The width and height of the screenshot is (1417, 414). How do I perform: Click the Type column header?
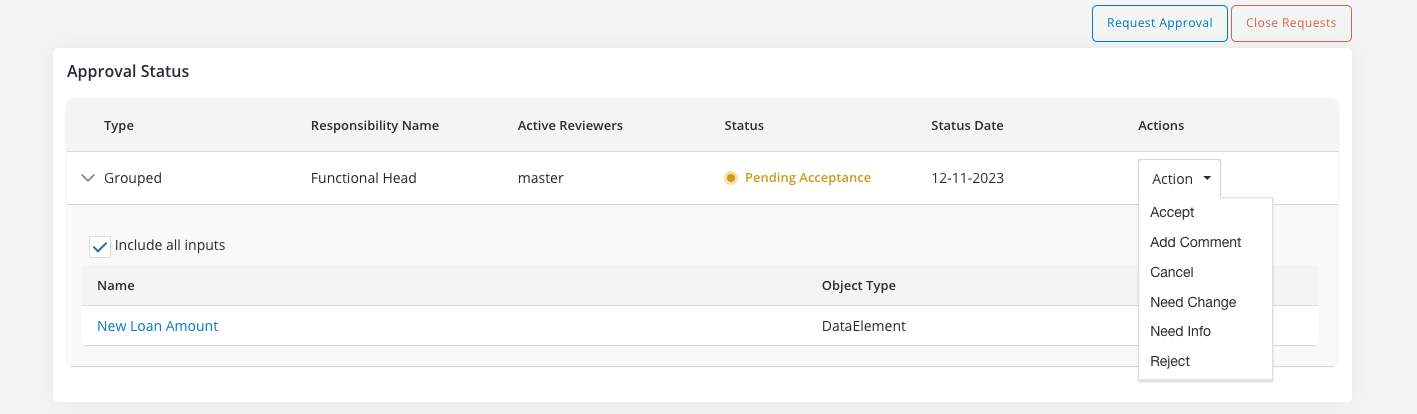[119, 126]
